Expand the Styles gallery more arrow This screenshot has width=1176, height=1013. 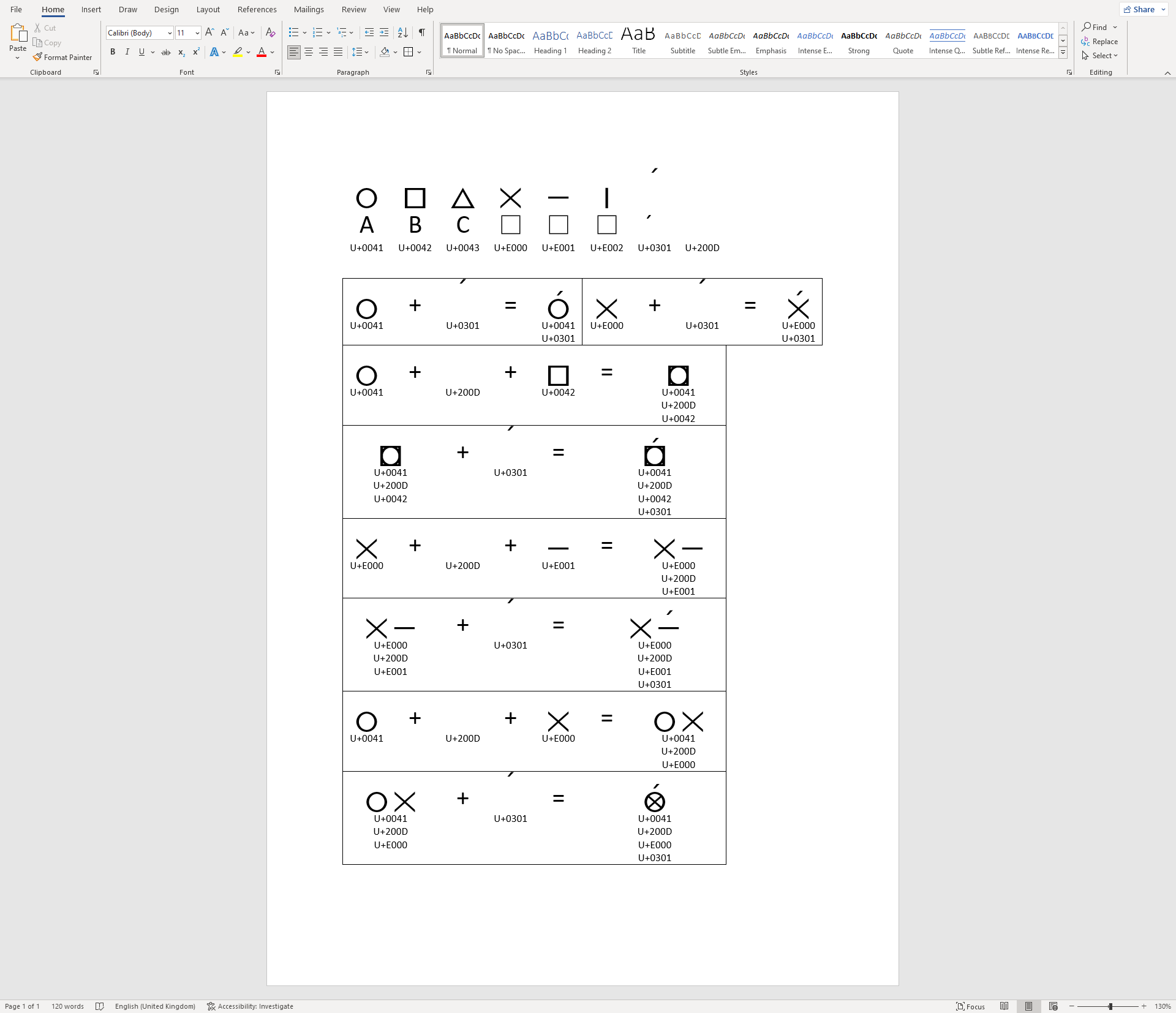(x=1063, y=53)
